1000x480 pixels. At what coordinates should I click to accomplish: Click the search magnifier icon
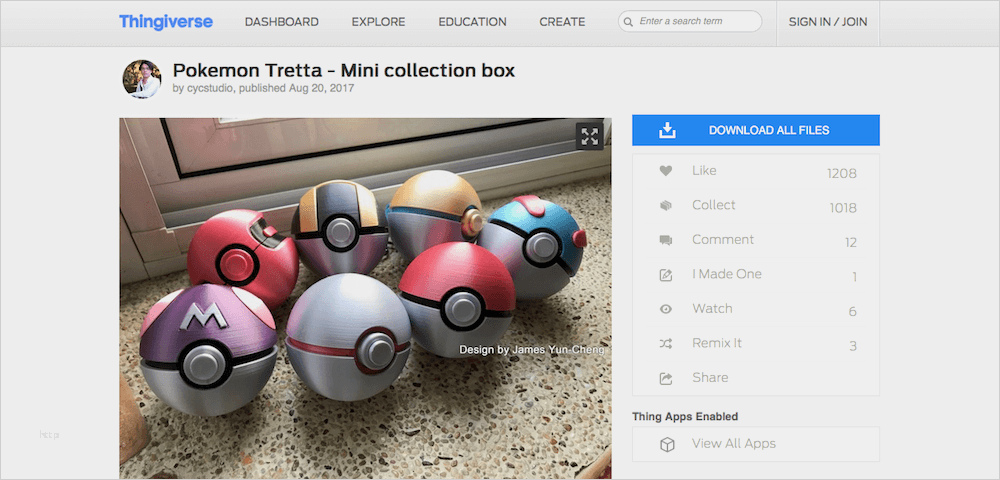tap(629, 22)
